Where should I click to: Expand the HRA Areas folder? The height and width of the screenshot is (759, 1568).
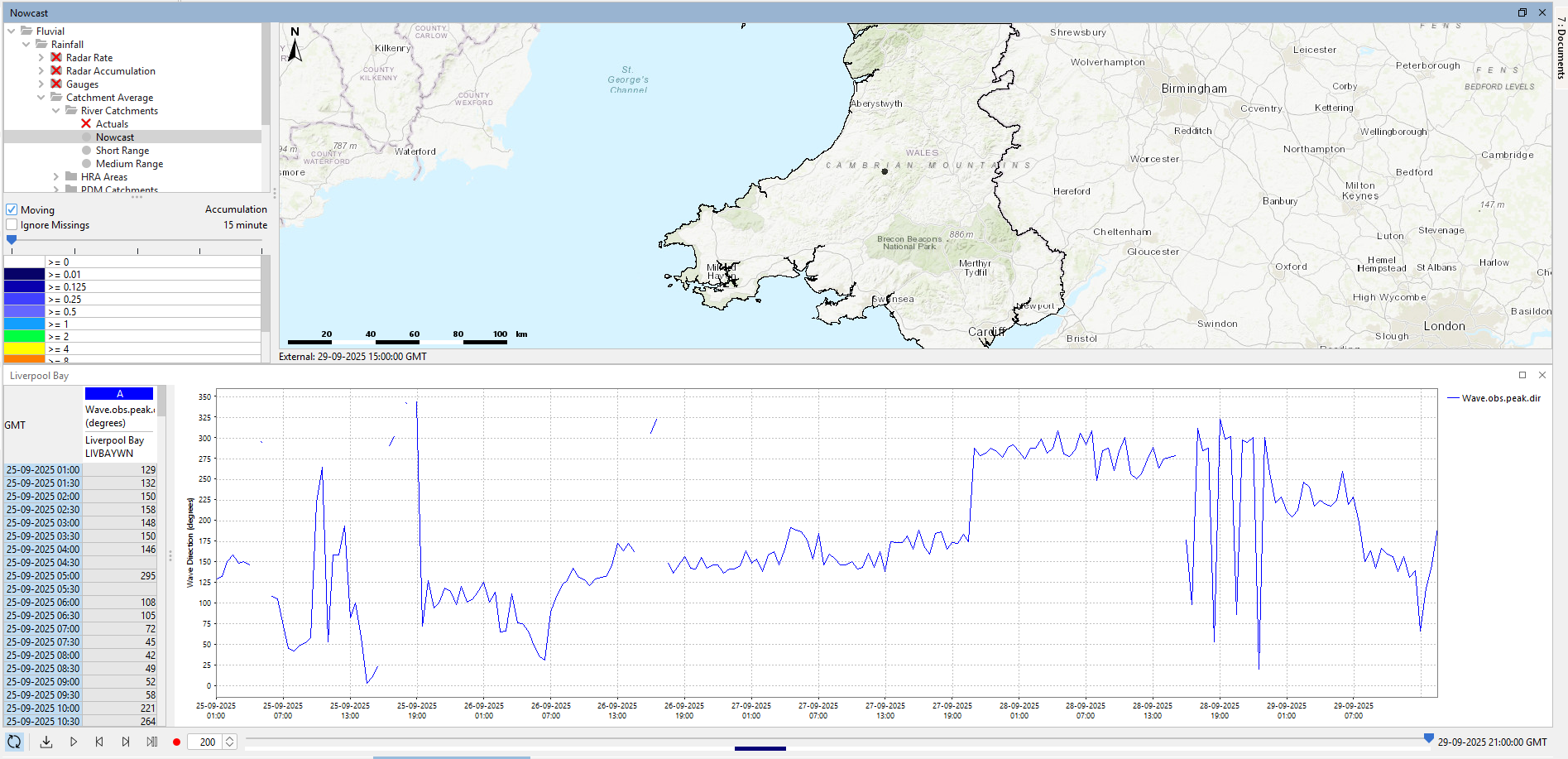click(56, 177)
